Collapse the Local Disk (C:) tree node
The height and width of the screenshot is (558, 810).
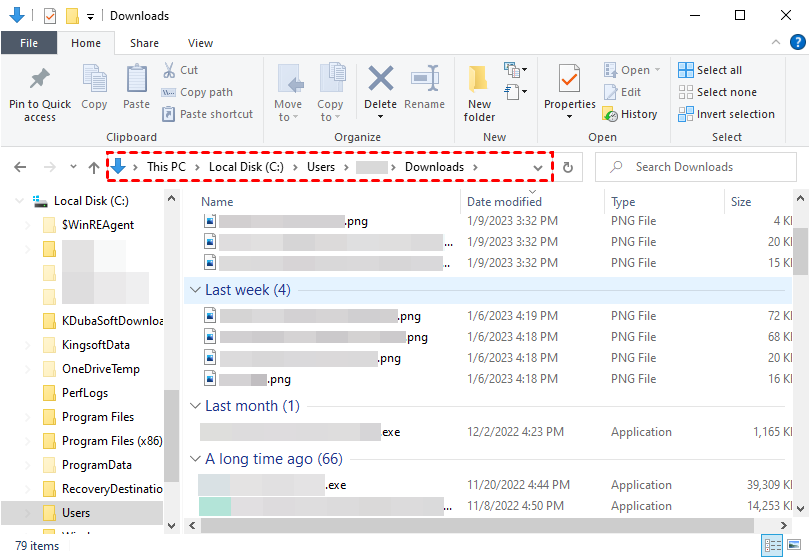pyautogui.click(x=17, y=201)
